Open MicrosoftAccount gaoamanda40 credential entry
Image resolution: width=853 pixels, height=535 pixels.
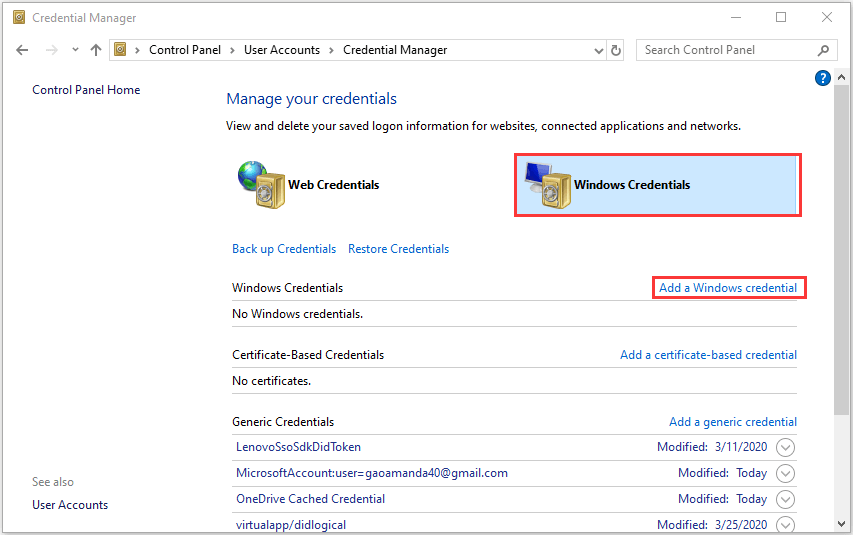pos(372,473)
